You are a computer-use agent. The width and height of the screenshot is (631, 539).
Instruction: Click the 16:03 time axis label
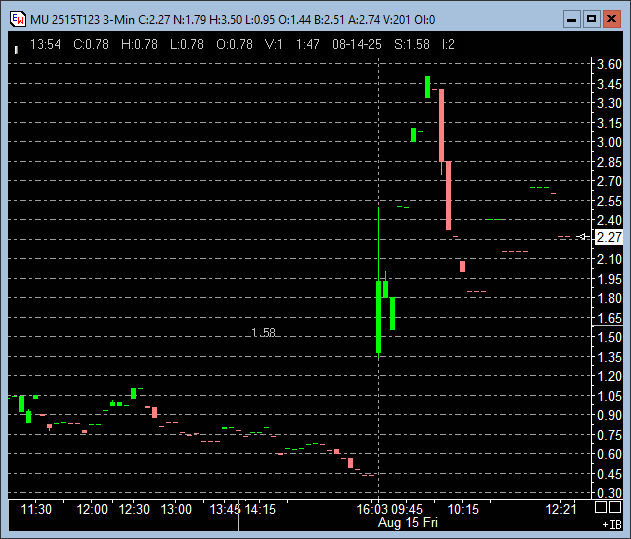click(372, 509)
